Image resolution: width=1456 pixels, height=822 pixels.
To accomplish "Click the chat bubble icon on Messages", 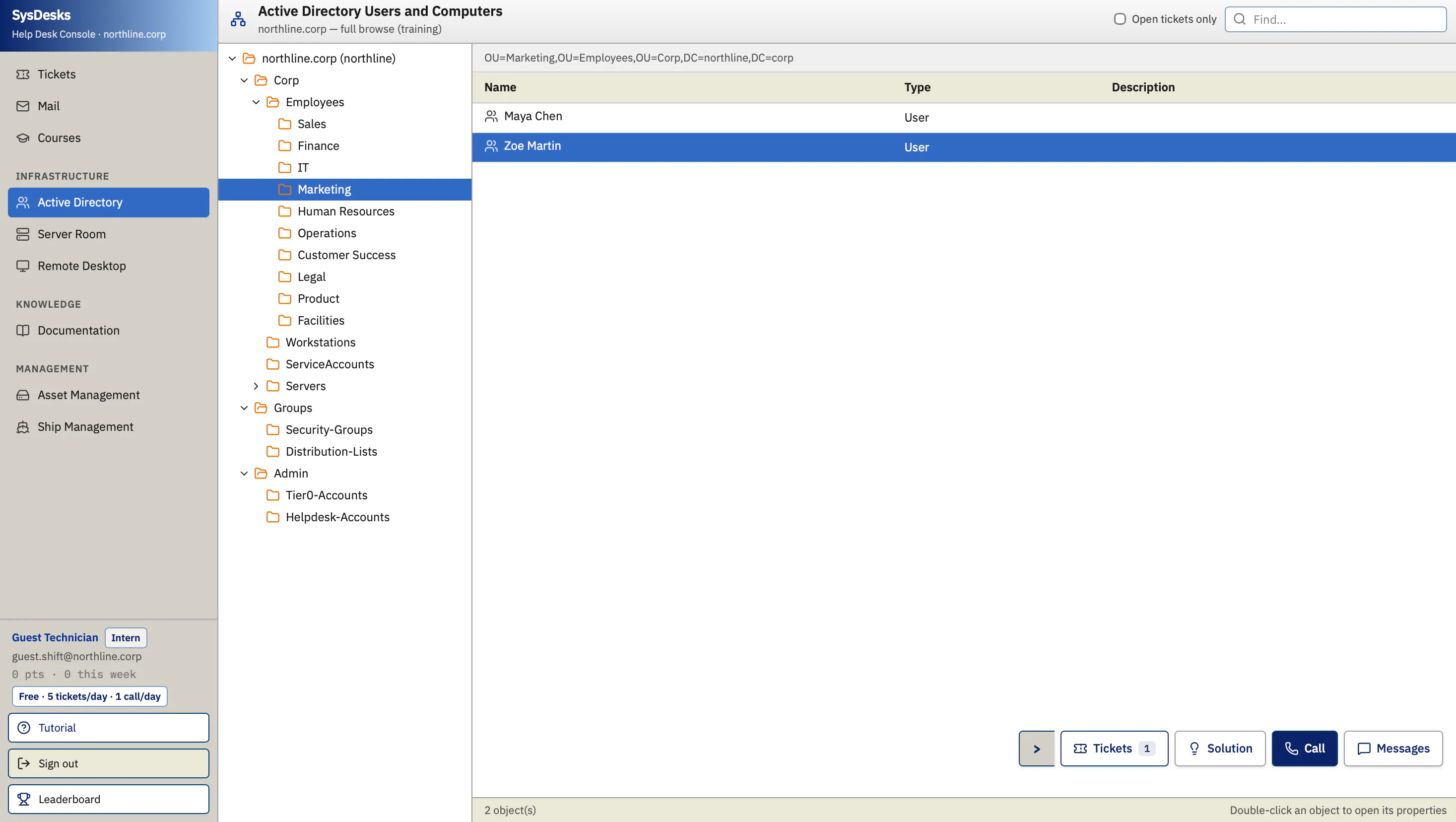I will point(1364,749).
